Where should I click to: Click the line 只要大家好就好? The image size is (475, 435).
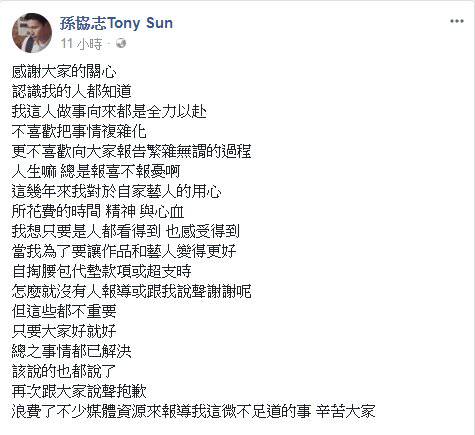pos(64,331)
